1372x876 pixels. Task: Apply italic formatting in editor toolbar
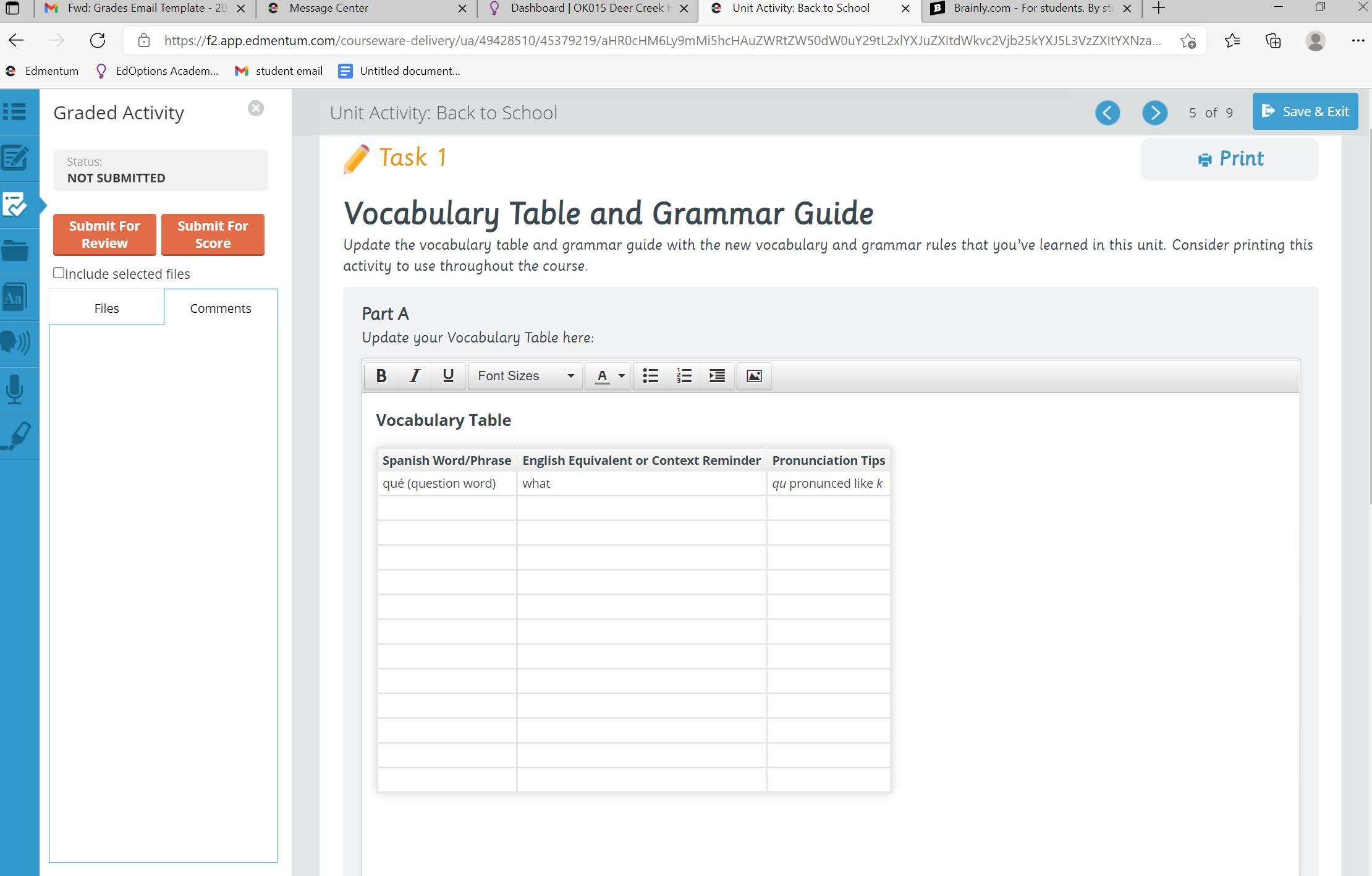(x=415, y=376)
